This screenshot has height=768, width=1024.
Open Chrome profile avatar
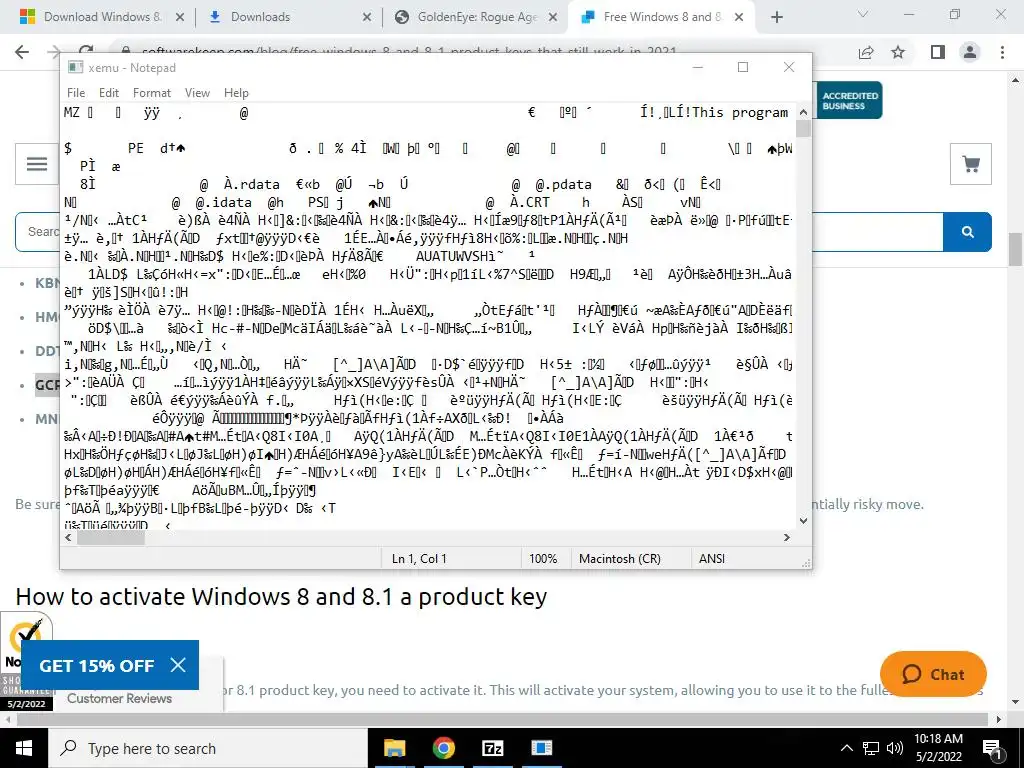tap(970, 52)
